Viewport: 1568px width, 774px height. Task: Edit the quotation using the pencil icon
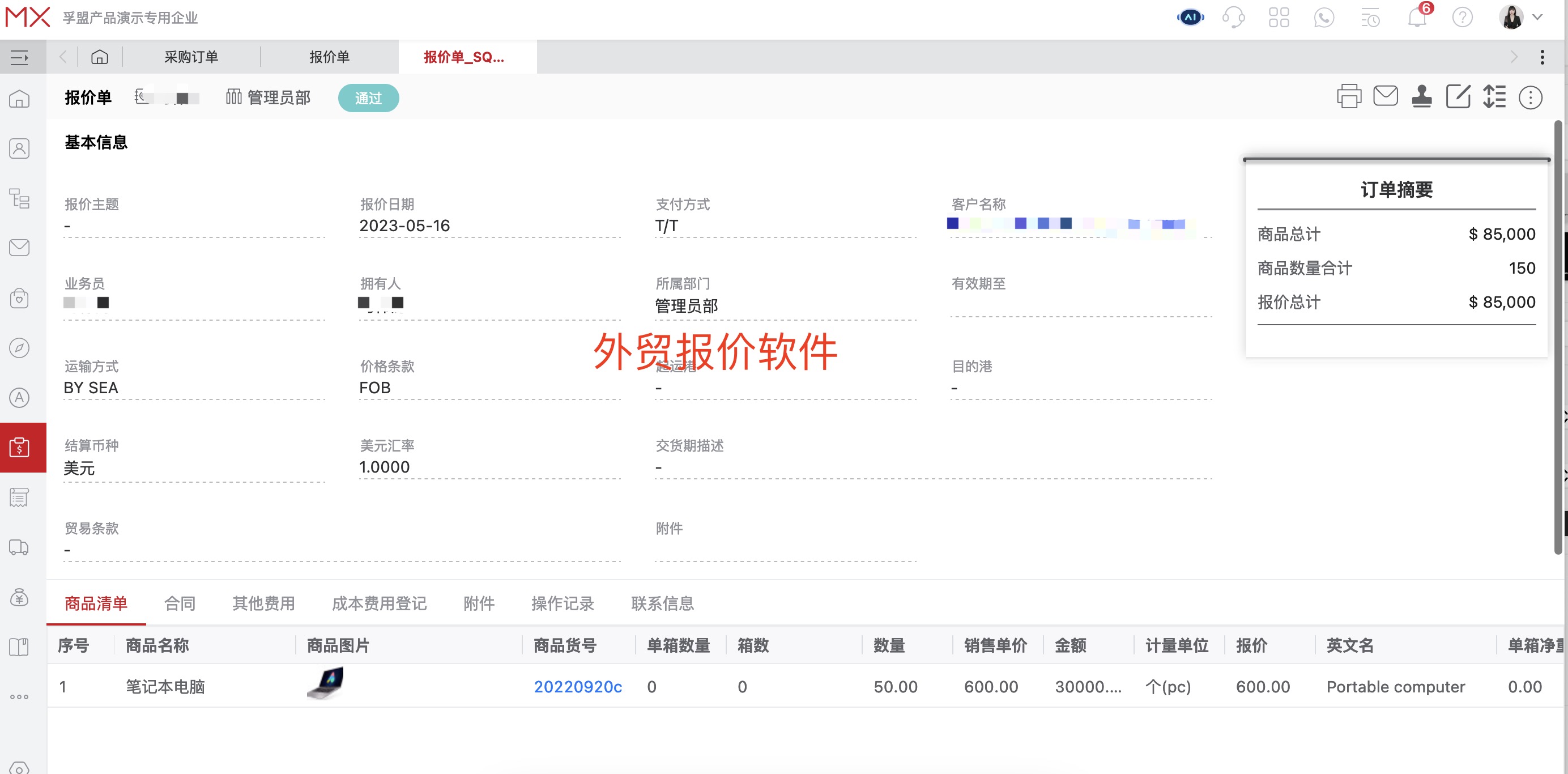(x=1459, y=97)
